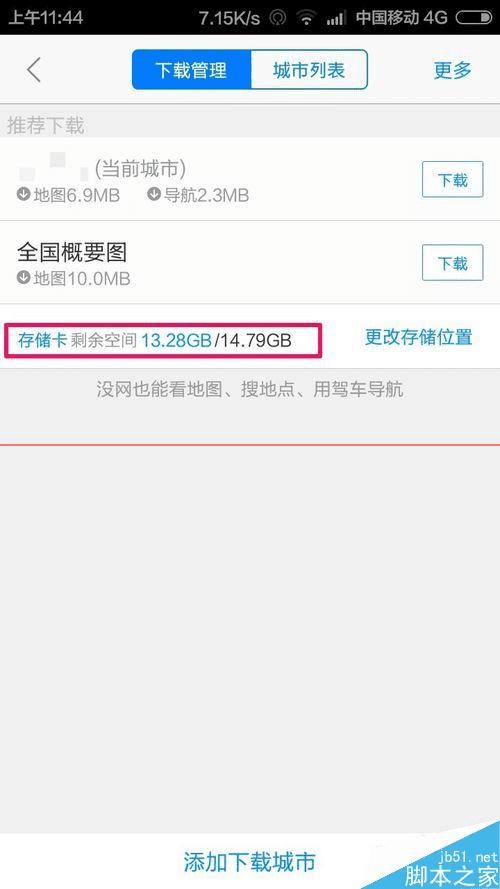Tap the 13.28GB remaining space text
Viewport: 500px width, 889px height.
pos(176,340)
